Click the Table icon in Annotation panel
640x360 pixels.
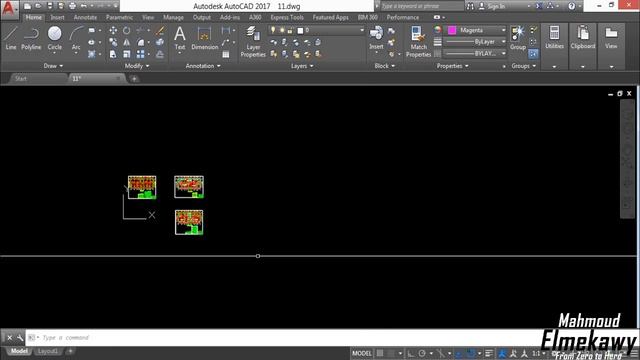tap(226, 54)
